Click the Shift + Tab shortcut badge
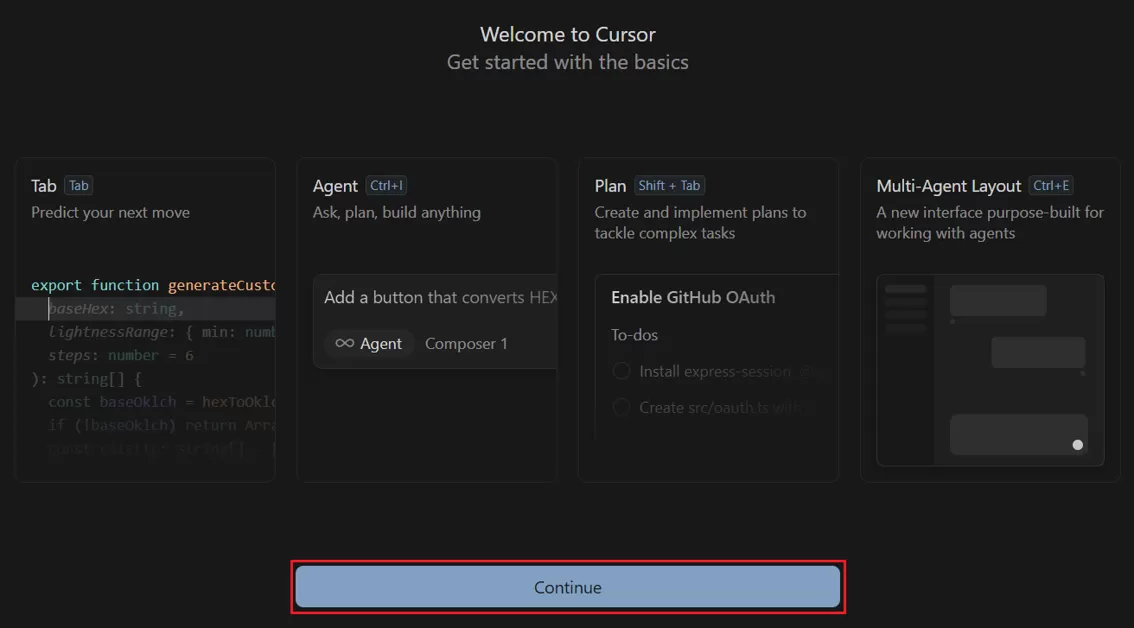 point(669,185)
